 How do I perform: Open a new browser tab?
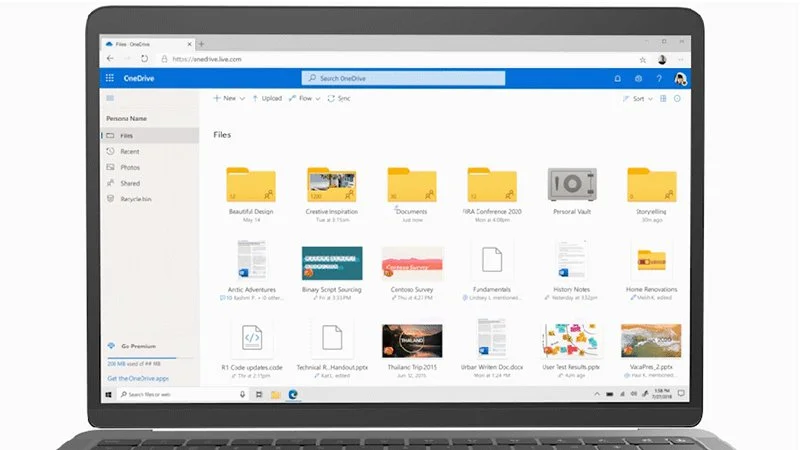[201, 44]
